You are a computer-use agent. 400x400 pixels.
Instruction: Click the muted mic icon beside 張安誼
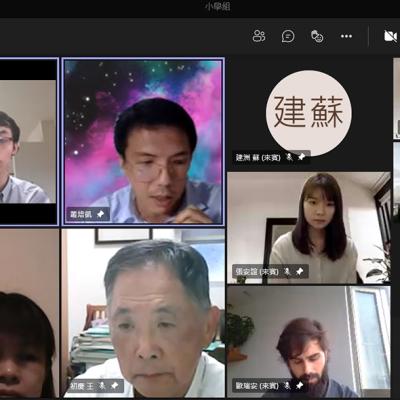tap(287, 272)
